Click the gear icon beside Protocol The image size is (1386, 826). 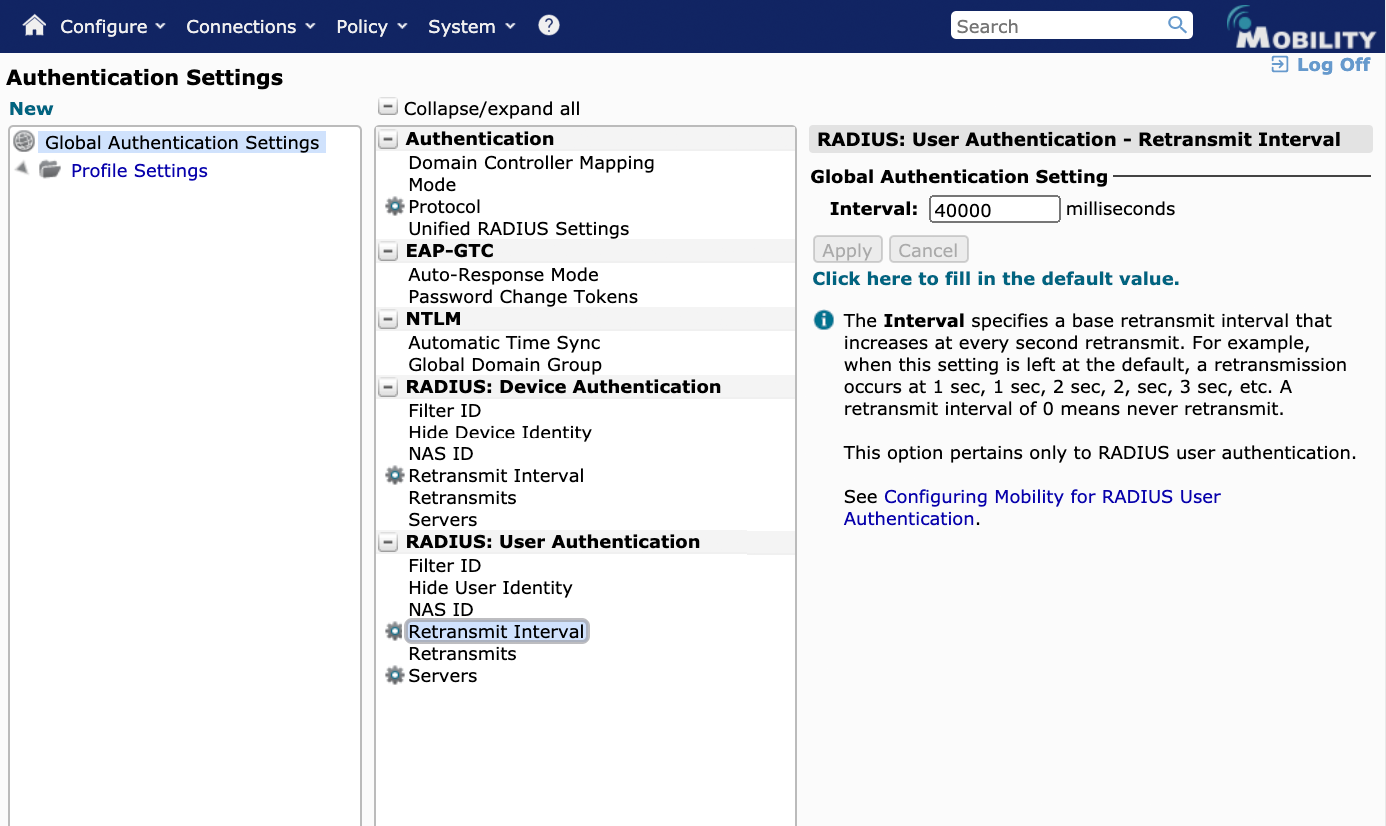395,207
